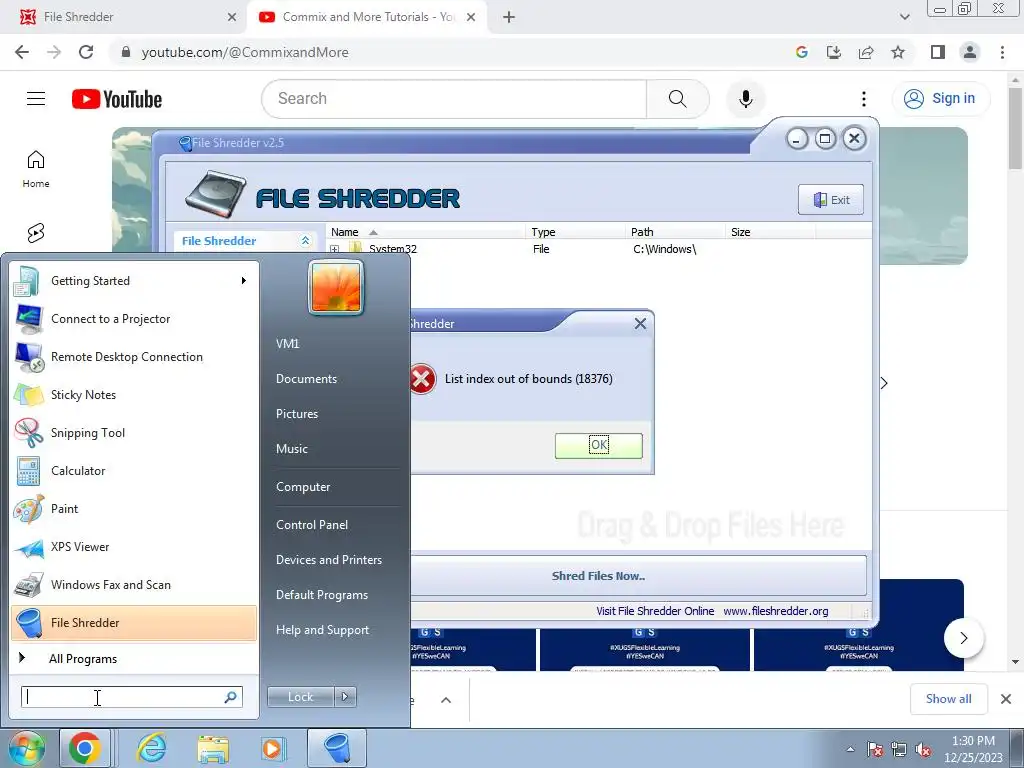The height and width of the screenshot is (768, 1024).
Task: Select Commix and More Tutorials tab
Action: click(366, 17)
